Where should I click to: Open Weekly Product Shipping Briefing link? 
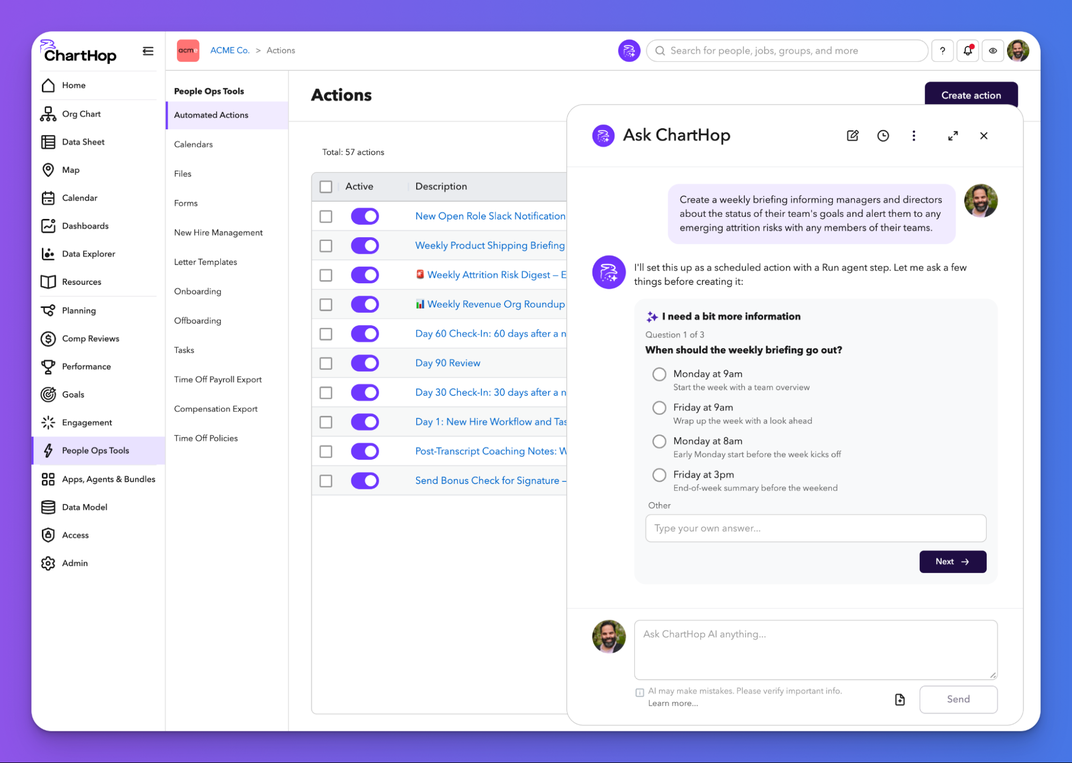coord(490,246)
